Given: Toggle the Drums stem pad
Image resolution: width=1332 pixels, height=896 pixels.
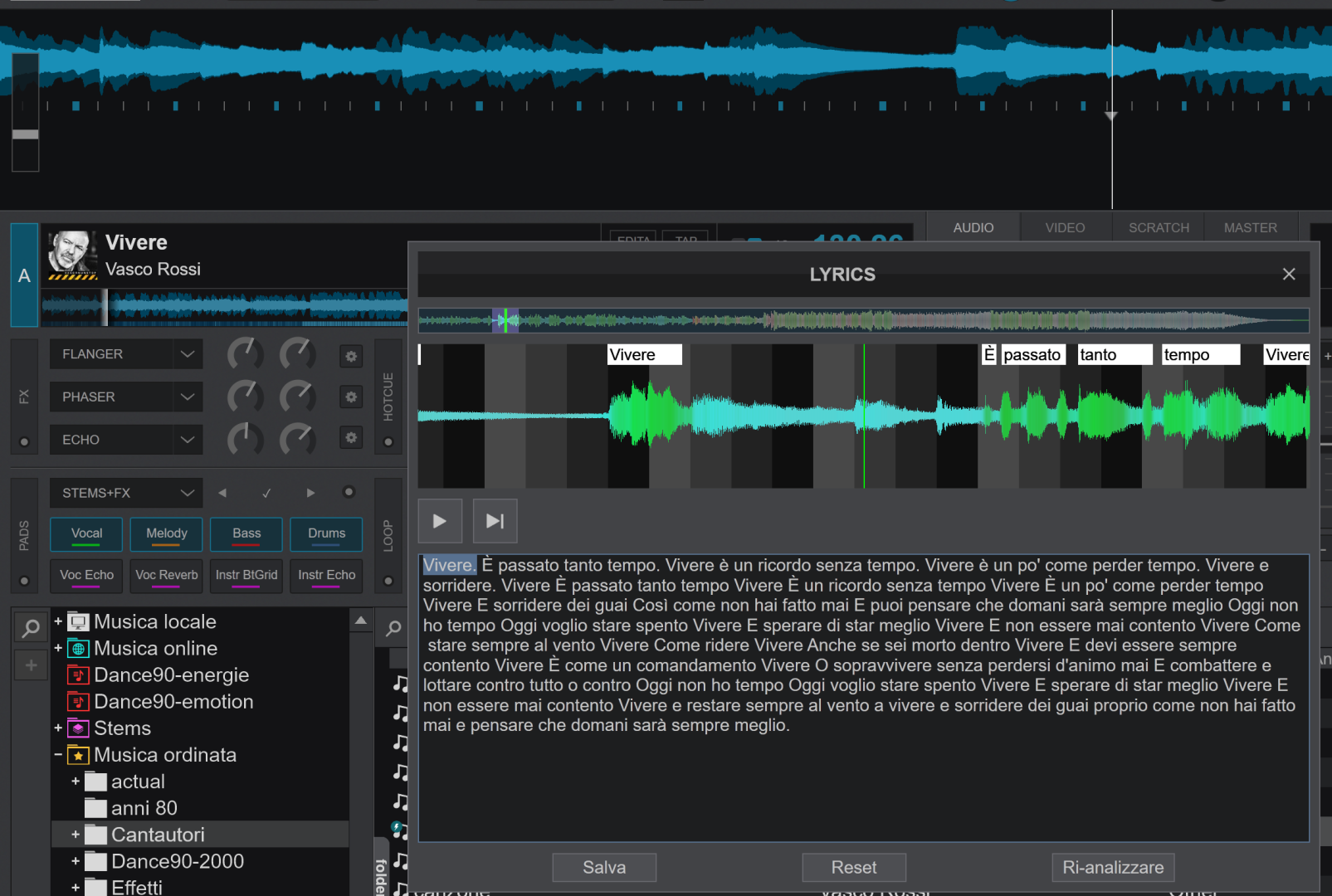Looking at the screenshot, I should coord(326,533).
